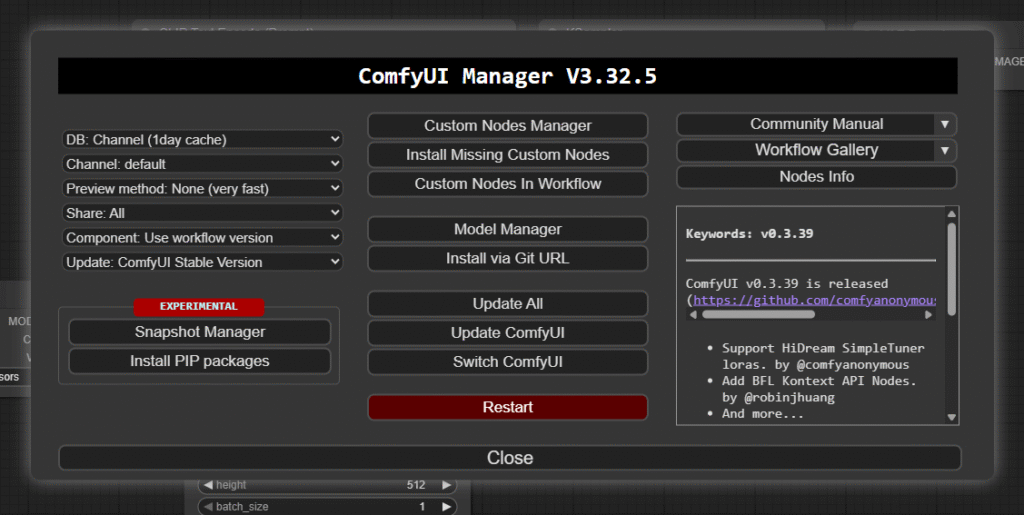Follow the github.com/comfyanonymous release link
The width and height of the screenshot is (1024, 515).
pos(814,300)
